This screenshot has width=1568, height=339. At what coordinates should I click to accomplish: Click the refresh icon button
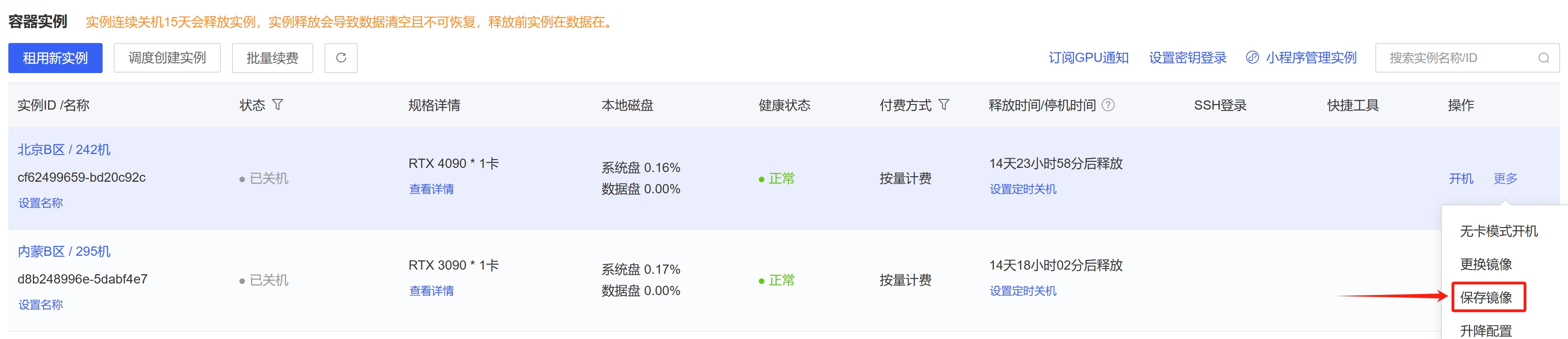point(341,58)
